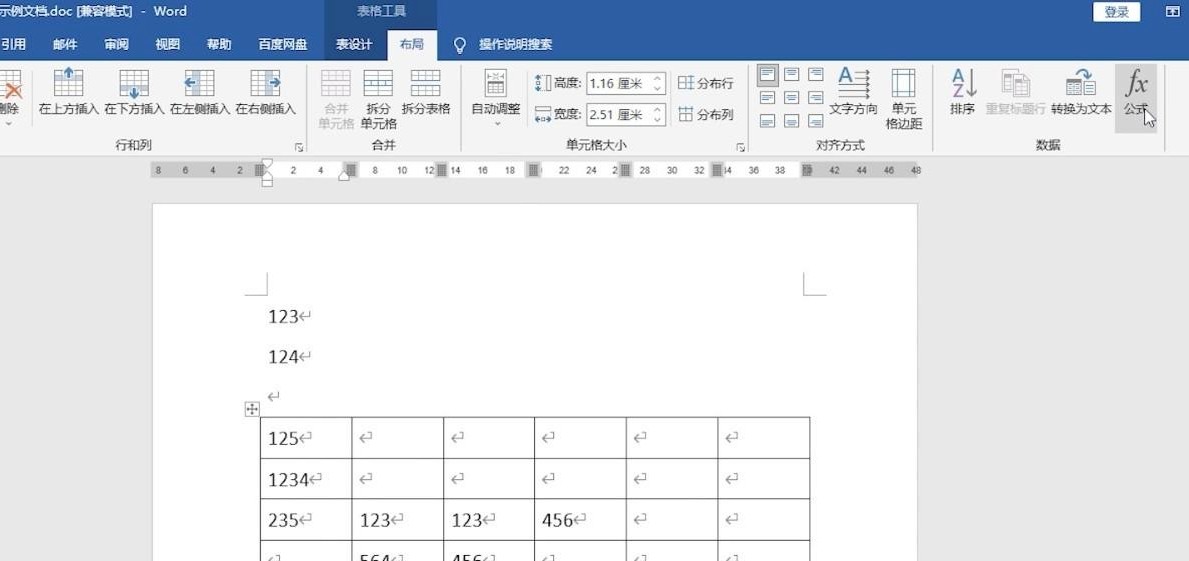Viewport: 1189px width, 561px height.
Task: Click 分布行 (Distribute Rows) button
Action: click(x=706, y=84)
